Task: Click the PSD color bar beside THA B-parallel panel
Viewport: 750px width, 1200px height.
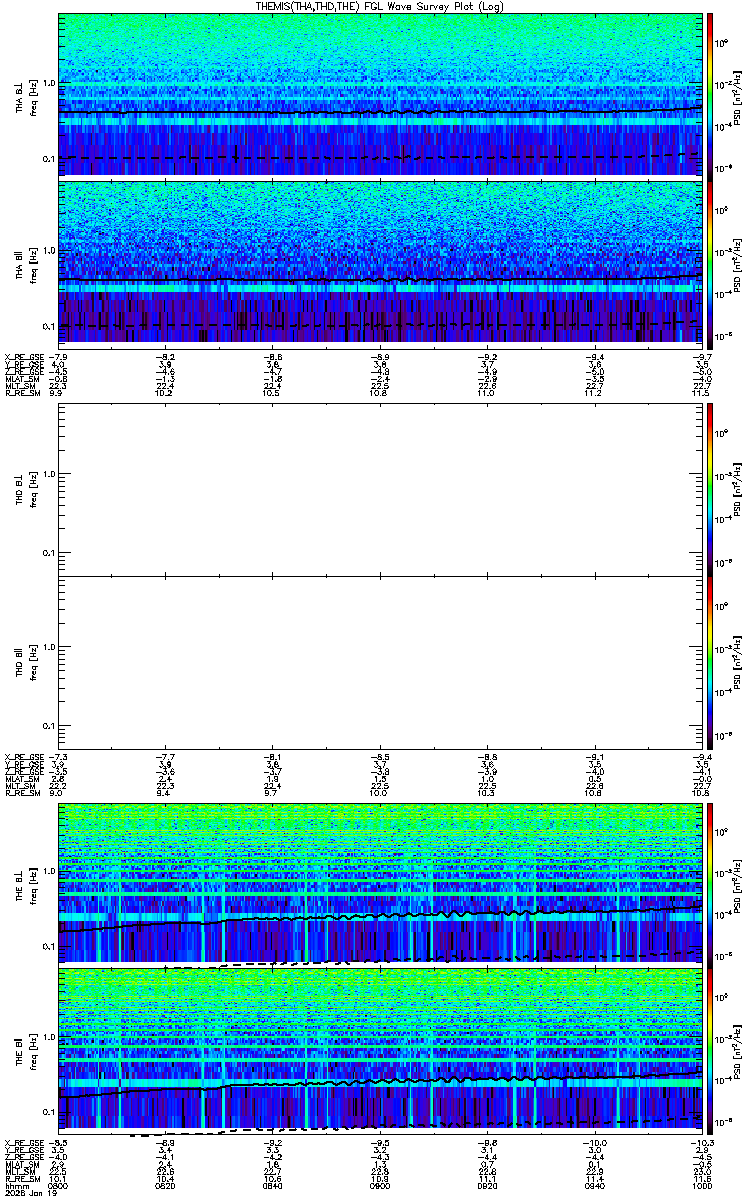Action: (x=709, y=261)
